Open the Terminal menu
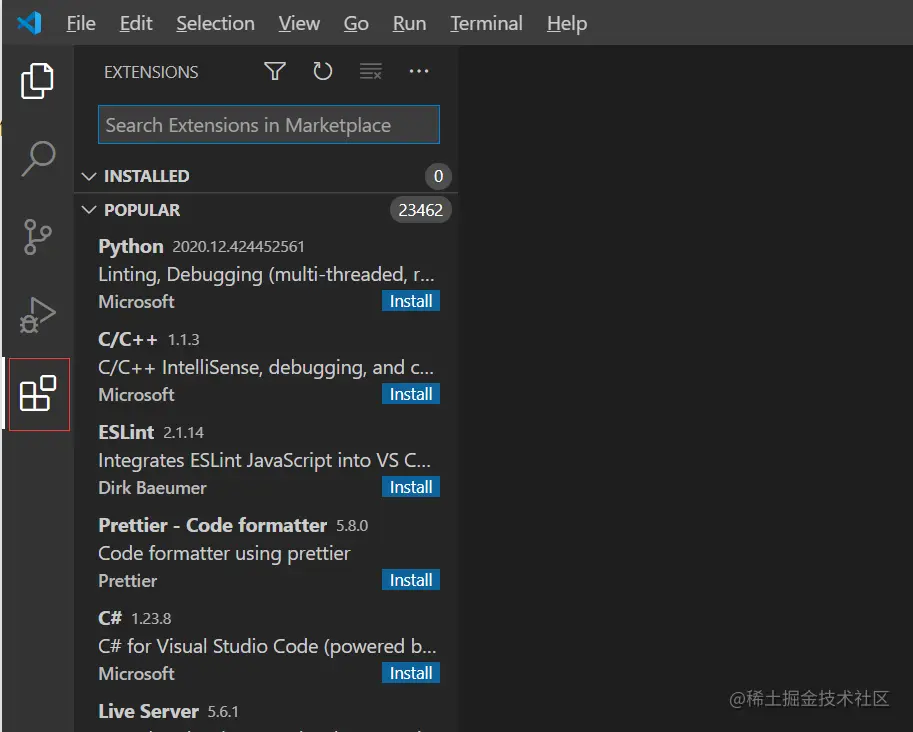 [x=486, y=23]
